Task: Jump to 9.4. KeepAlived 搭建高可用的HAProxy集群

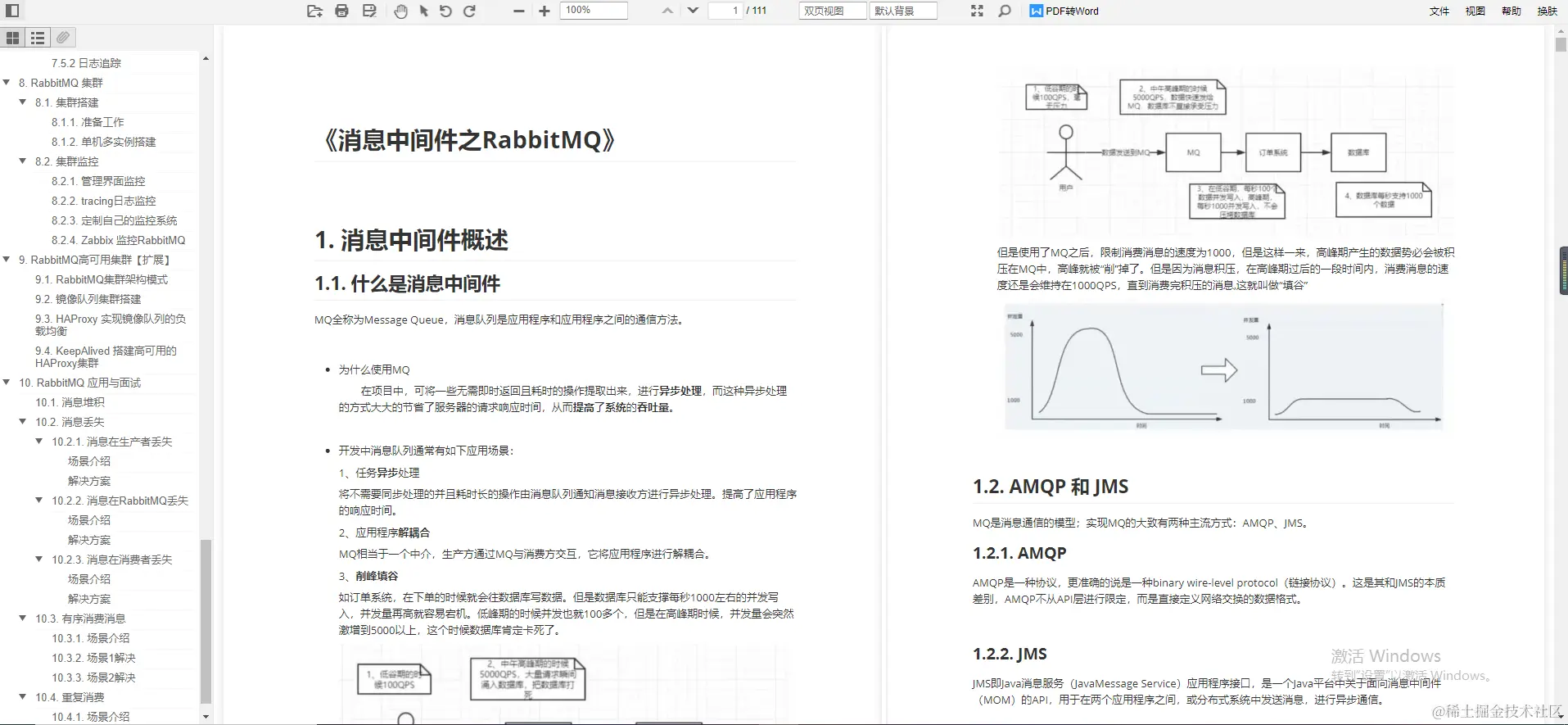Action: coord(106,356)
